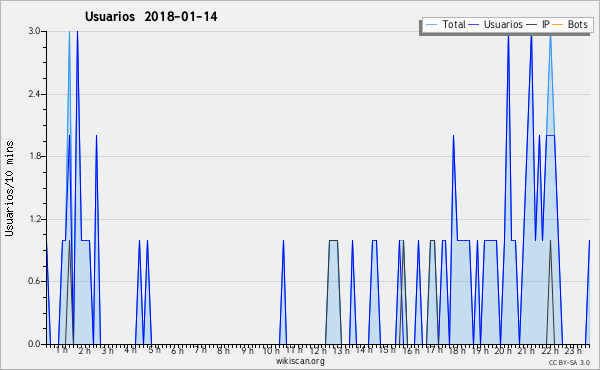Image resolution: width=600 pixels, height=370 pixels.
Task: Click the 21 h axis label
Action: 527,350
